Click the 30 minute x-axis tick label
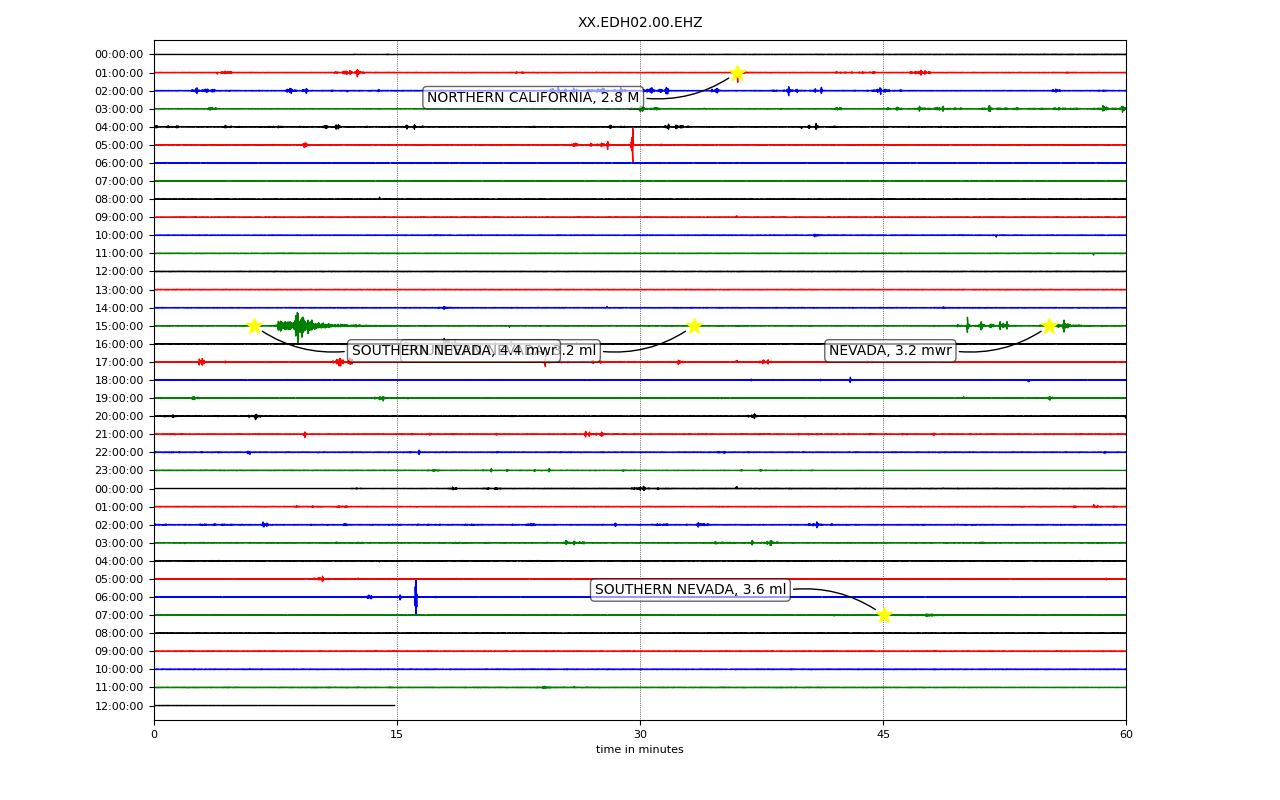Screen dimensions: 1280x800 640,735
